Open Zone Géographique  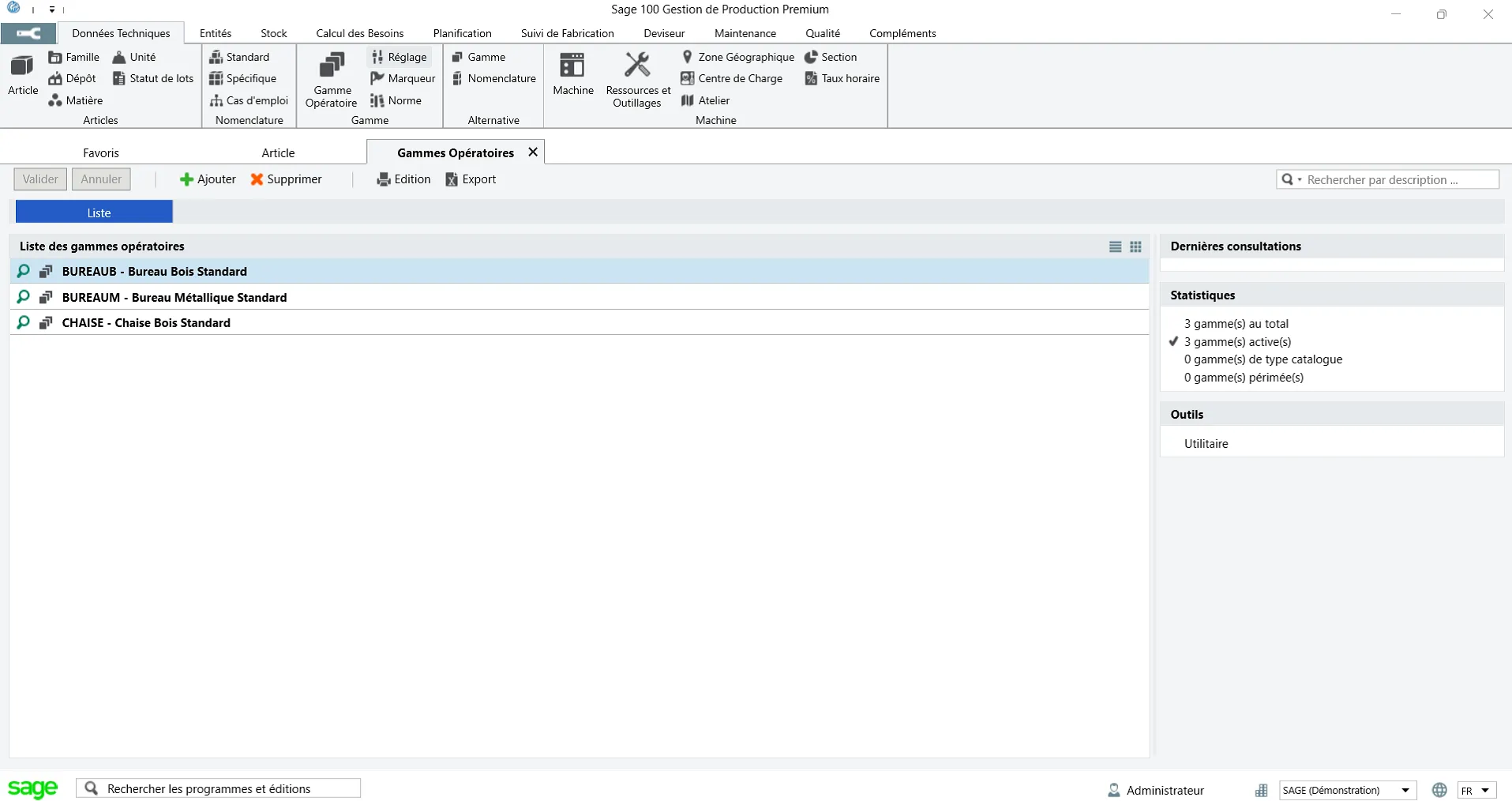(x=737, y=57)
